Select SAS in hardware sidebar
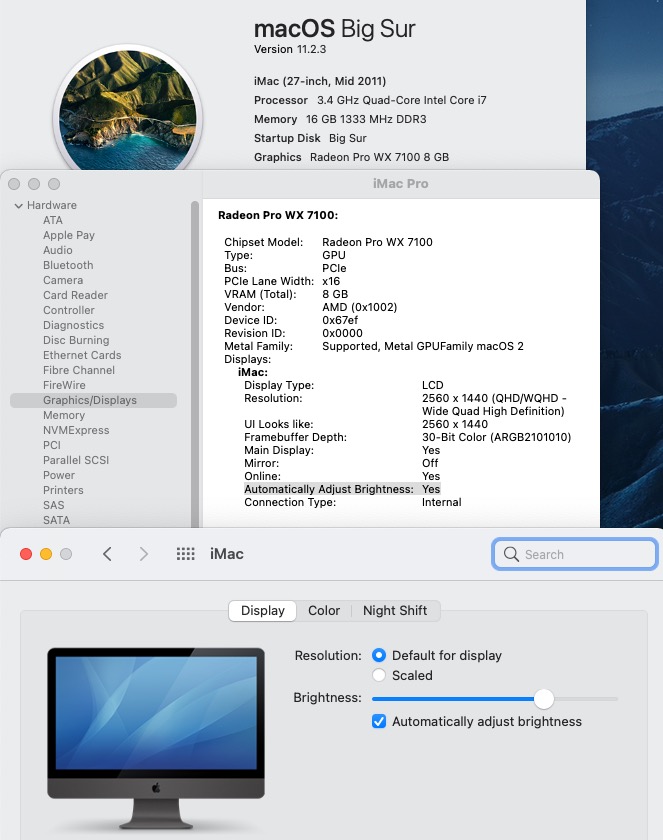 pos(54,505)
